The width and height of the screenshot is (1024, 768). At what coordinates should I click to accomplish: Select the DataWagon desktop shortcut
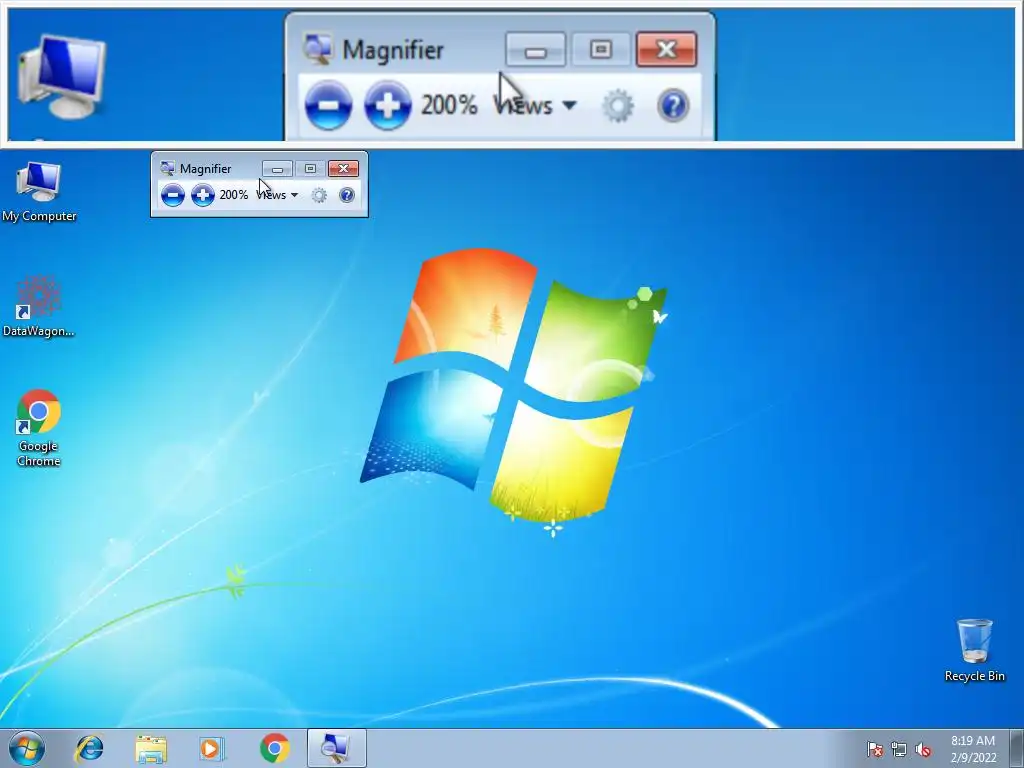coord(39,307)
